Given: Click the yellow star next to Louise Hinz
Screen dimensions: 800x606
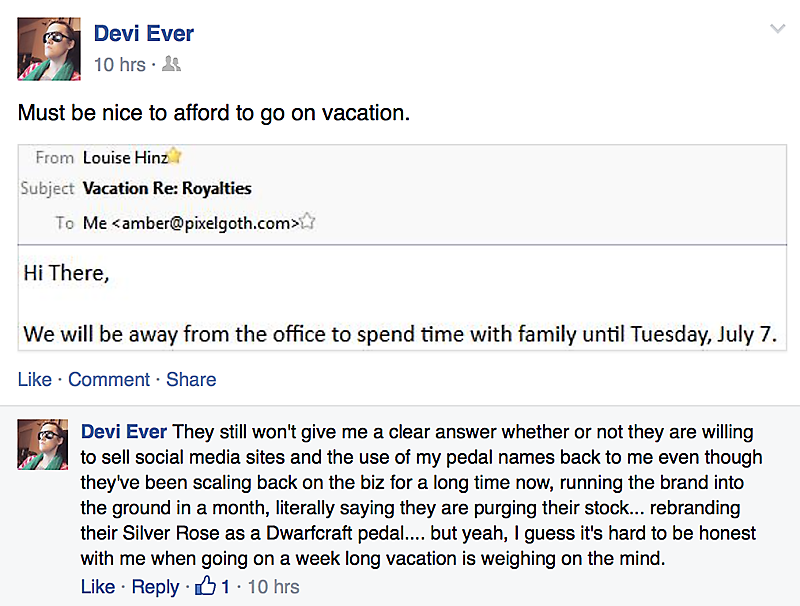Looking at the screenshot, I should 175,156.
